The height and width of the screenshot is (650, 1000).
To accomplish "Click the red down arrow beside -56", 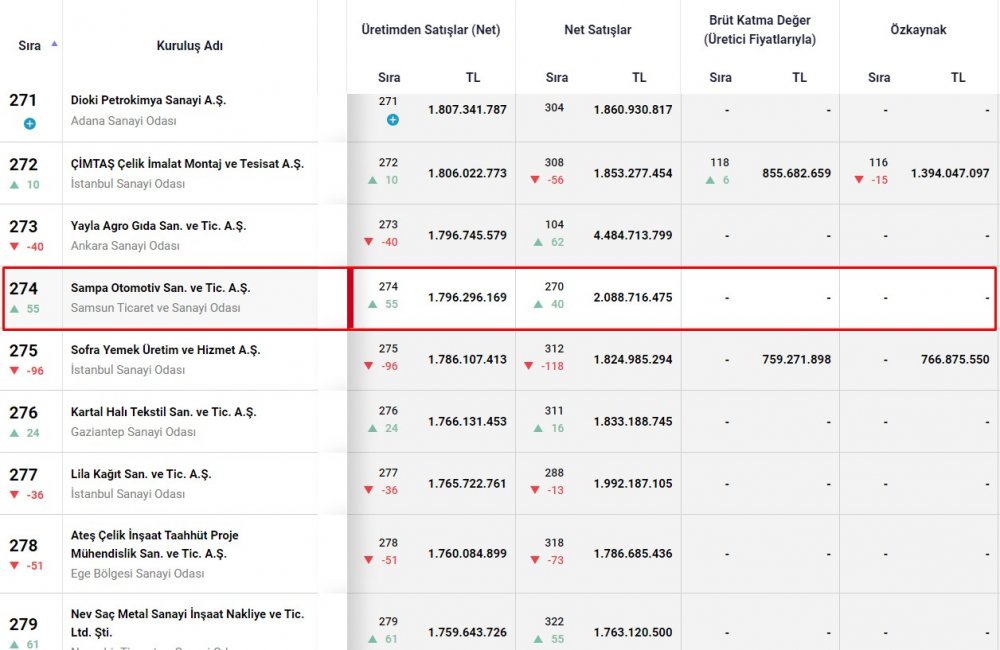I will (x=535, y=180).
